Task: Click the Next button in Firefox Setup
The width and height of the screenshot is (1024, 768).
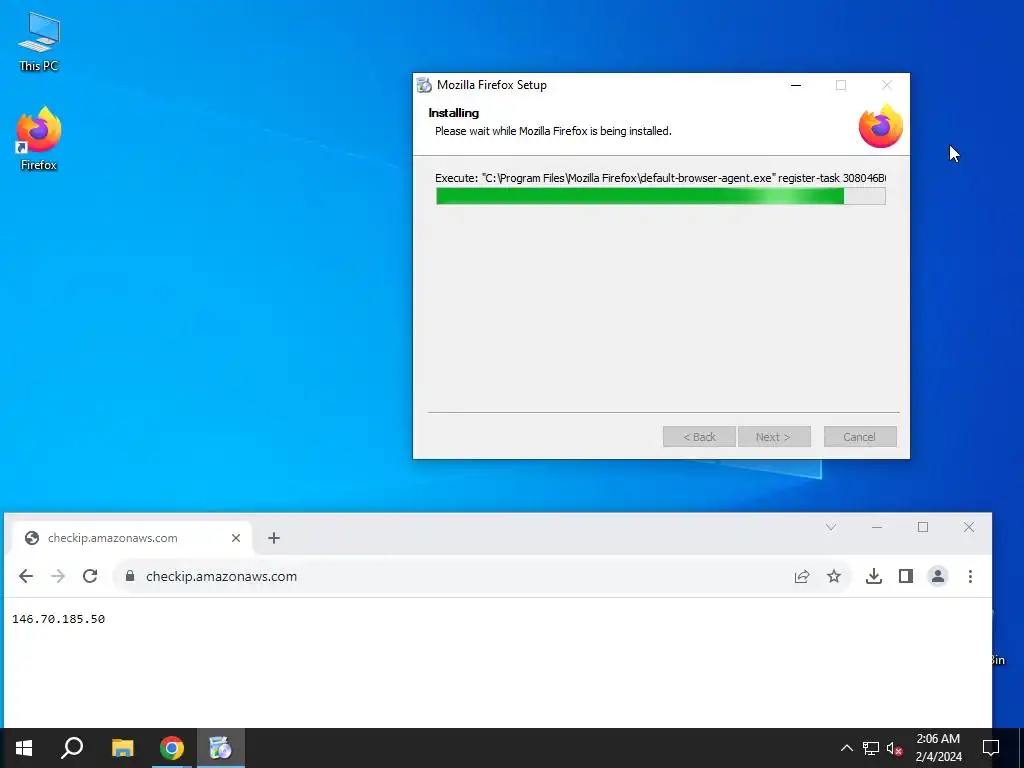Action: pyautogui.click(x=774, y=437)
